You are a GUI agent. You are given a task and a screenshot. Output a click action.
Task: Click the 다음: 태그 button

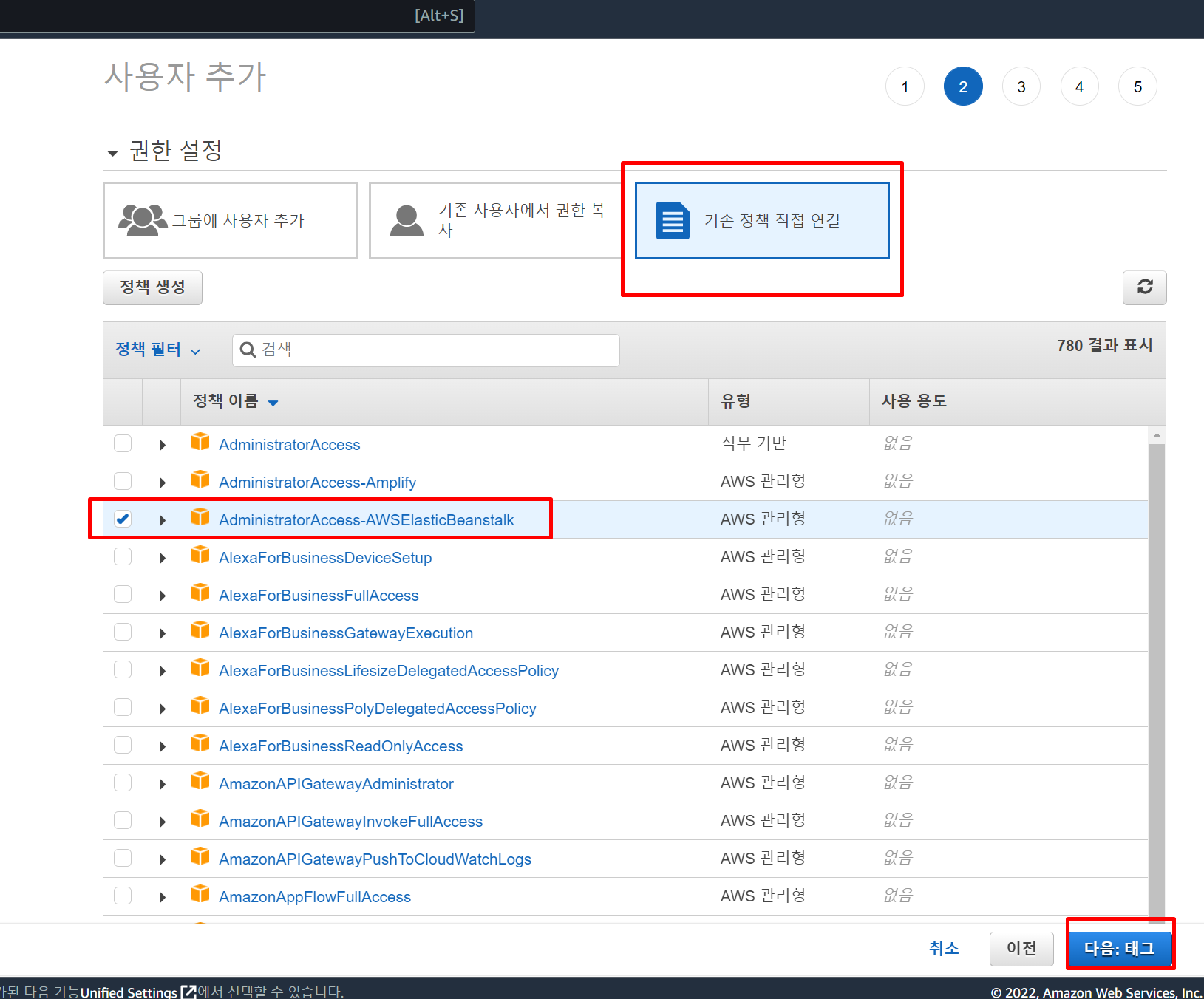[x=1120, y=949]
